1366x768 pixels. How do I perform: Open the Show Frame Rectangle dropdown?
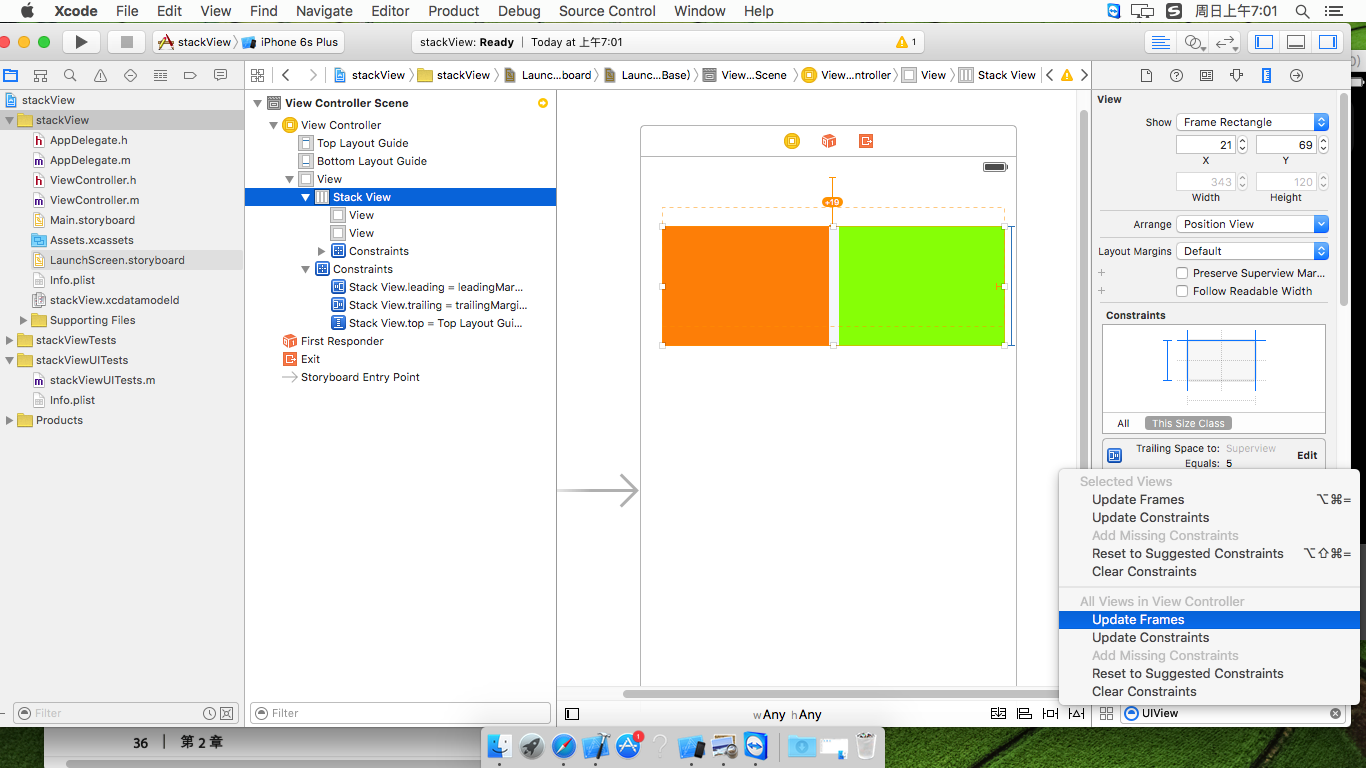[1252, 122]
